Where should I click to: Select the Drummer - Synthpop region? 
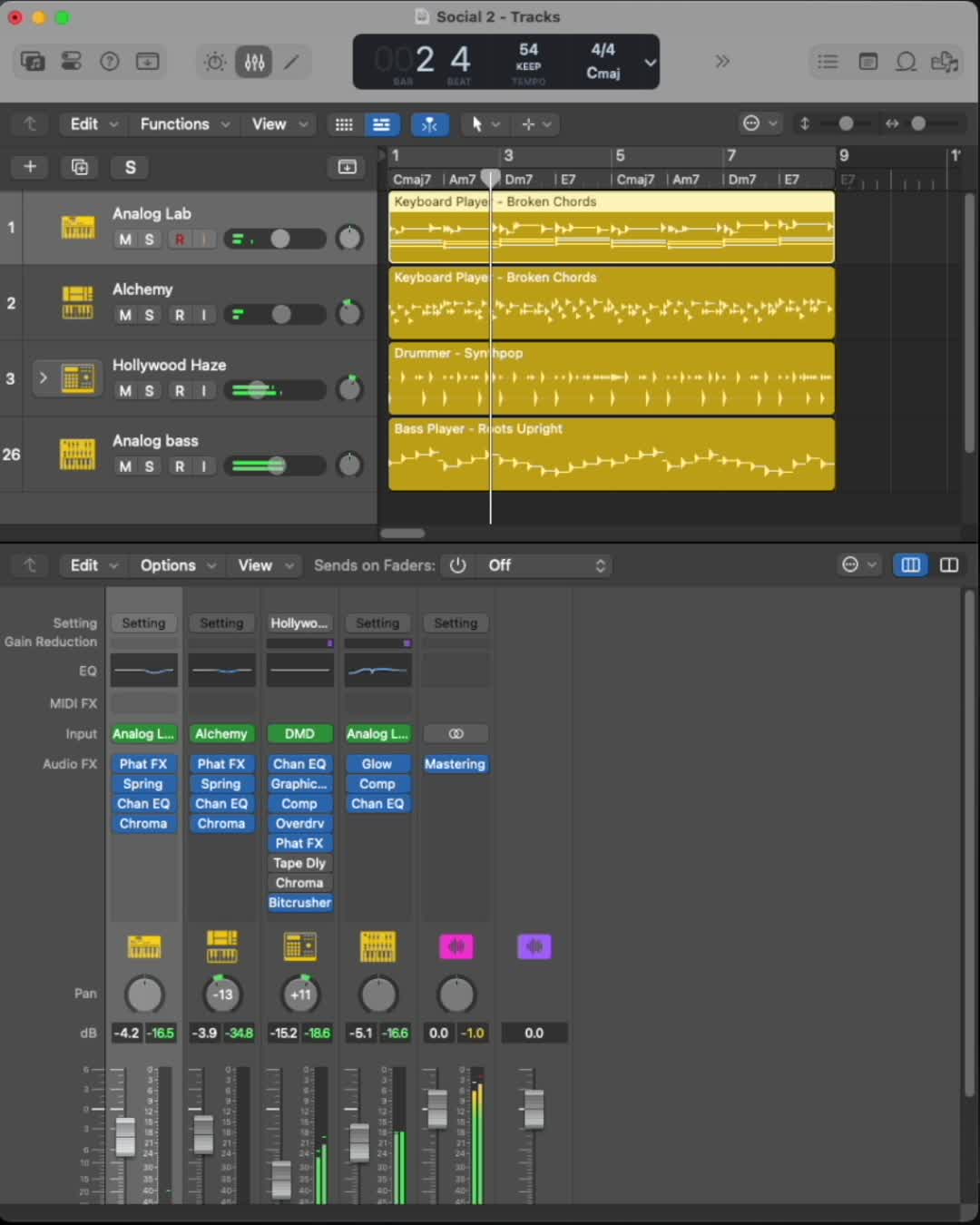[x=612, y=378]
